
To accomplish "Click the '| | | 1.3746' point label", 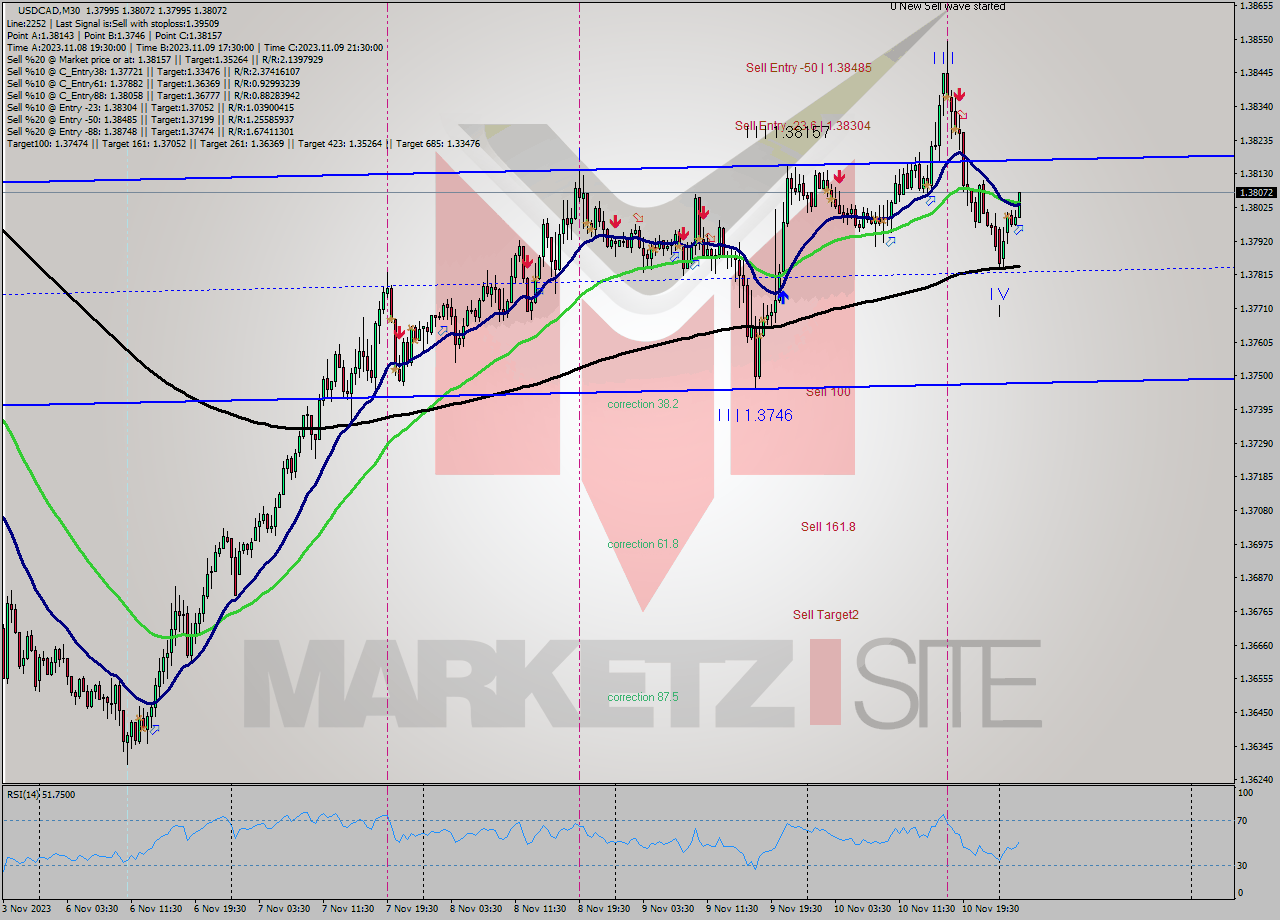I will 755,415.
